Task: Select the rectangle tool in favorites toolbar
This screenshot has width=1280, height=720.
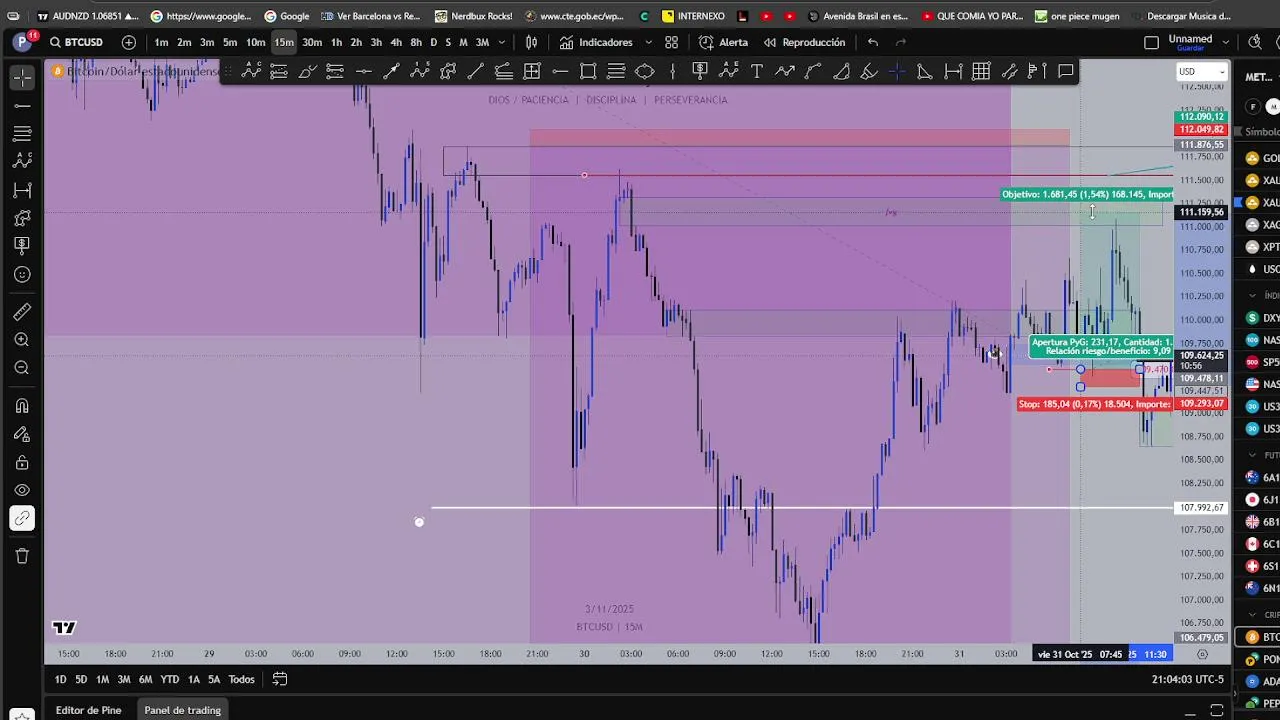Action: (588, 71)
